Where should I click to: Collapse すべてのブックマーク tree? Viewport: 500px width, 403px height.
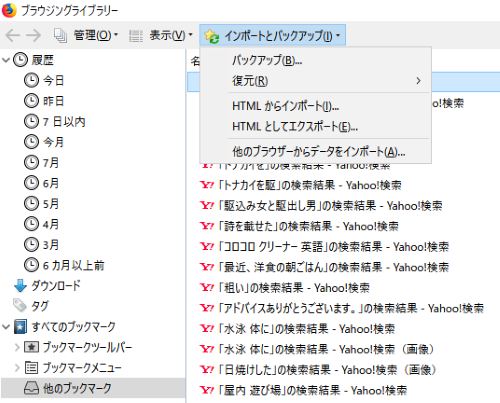[x=6, y=327]
